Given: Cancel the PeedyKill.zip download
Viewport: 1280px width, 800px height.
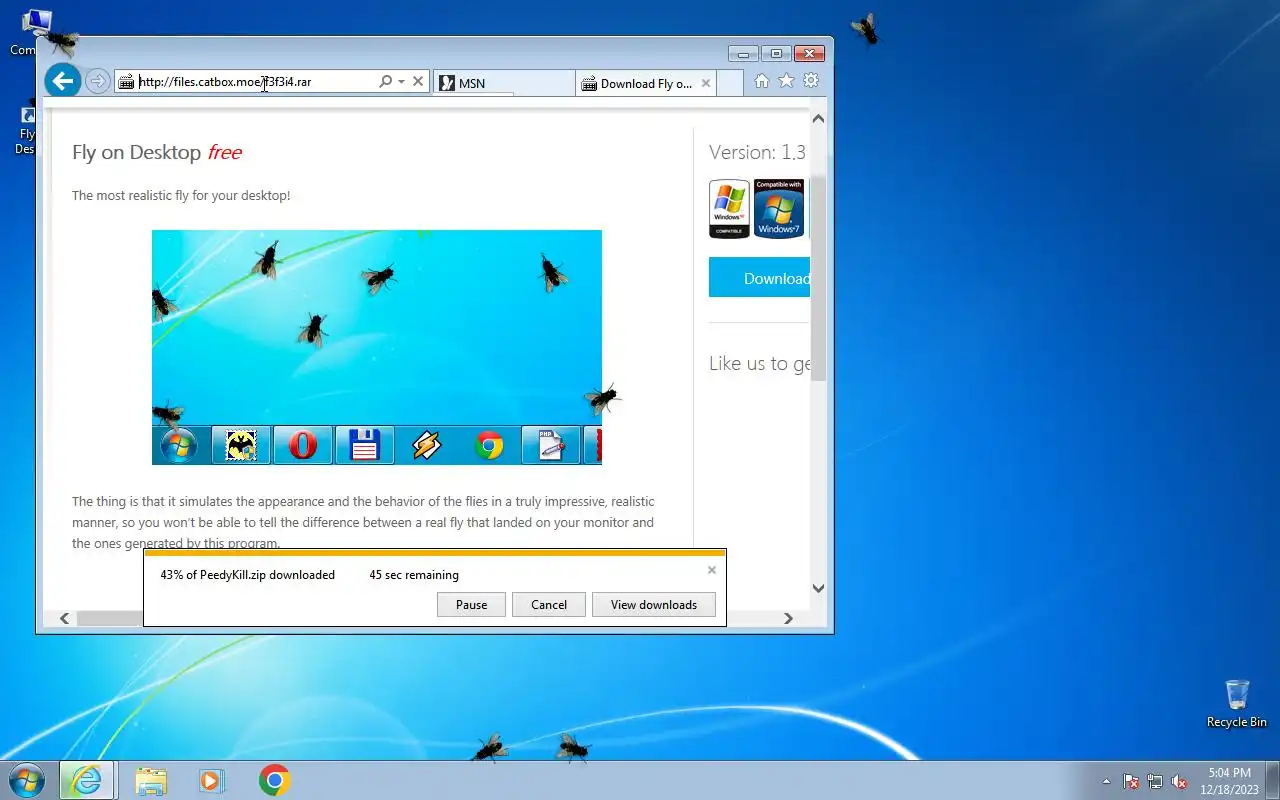Looking at the screenshot, I should pyautogui.click(x=549, y=604).
